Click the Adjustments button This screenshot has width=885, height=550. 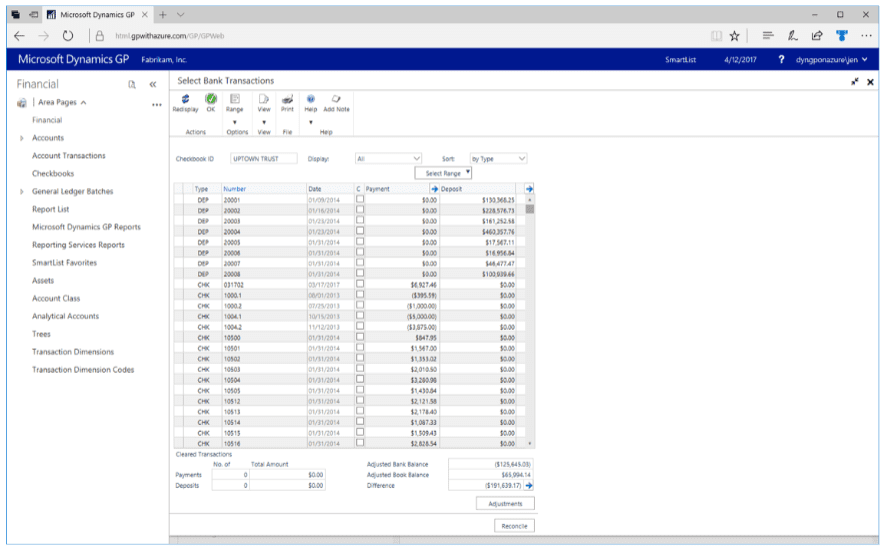(505, 503)
